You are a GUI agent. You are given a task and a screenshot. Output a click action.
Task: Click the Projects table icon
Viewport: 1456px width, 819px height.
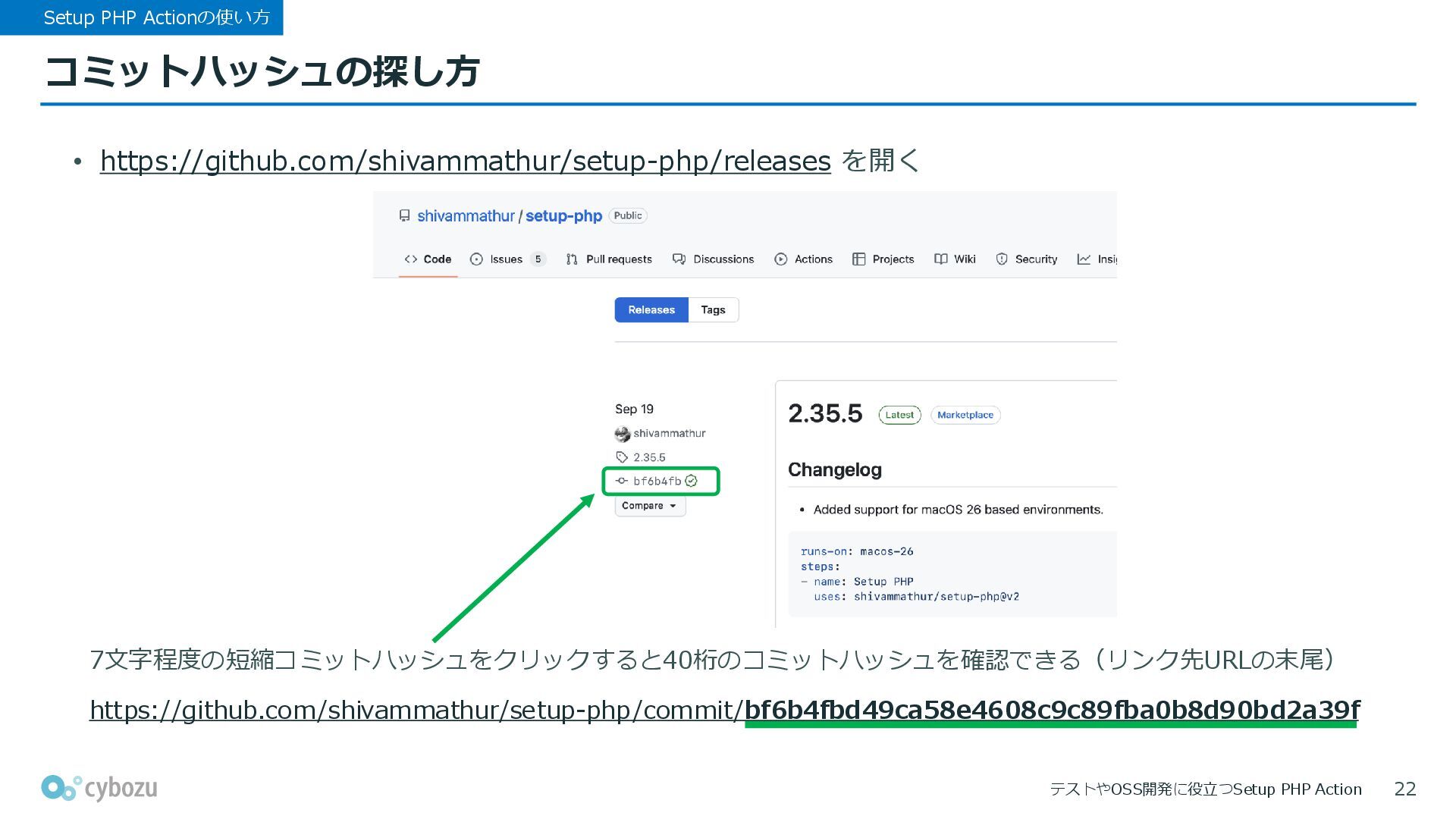pos(858,259)
